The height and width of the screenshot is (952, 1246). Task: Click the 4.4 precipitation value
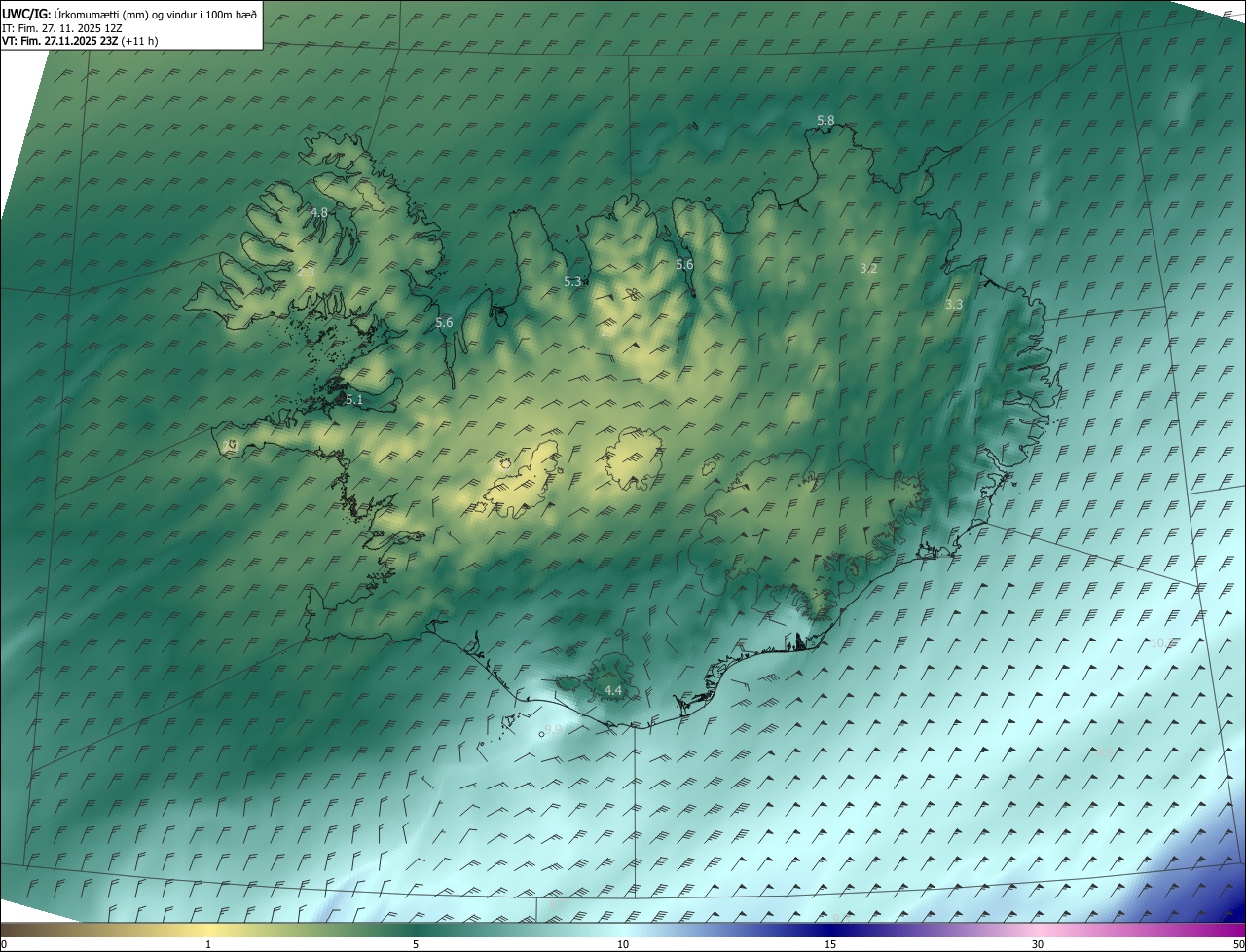[x=613, y=690]
